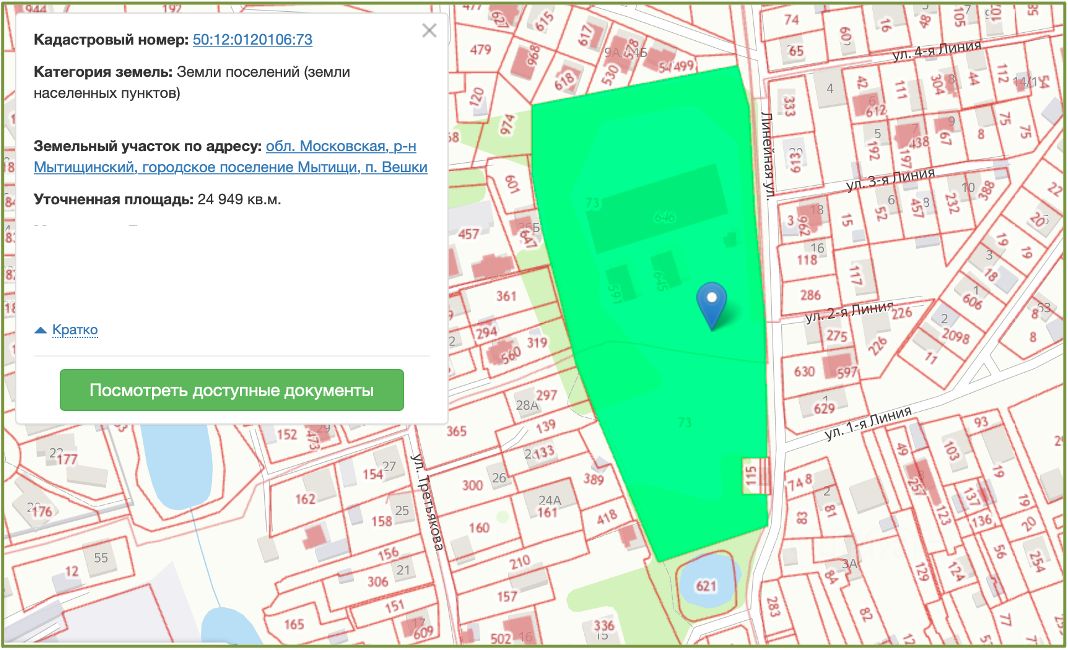Select parcel 160 on the map
1068x650 pixels.
(x=479, y=527)
